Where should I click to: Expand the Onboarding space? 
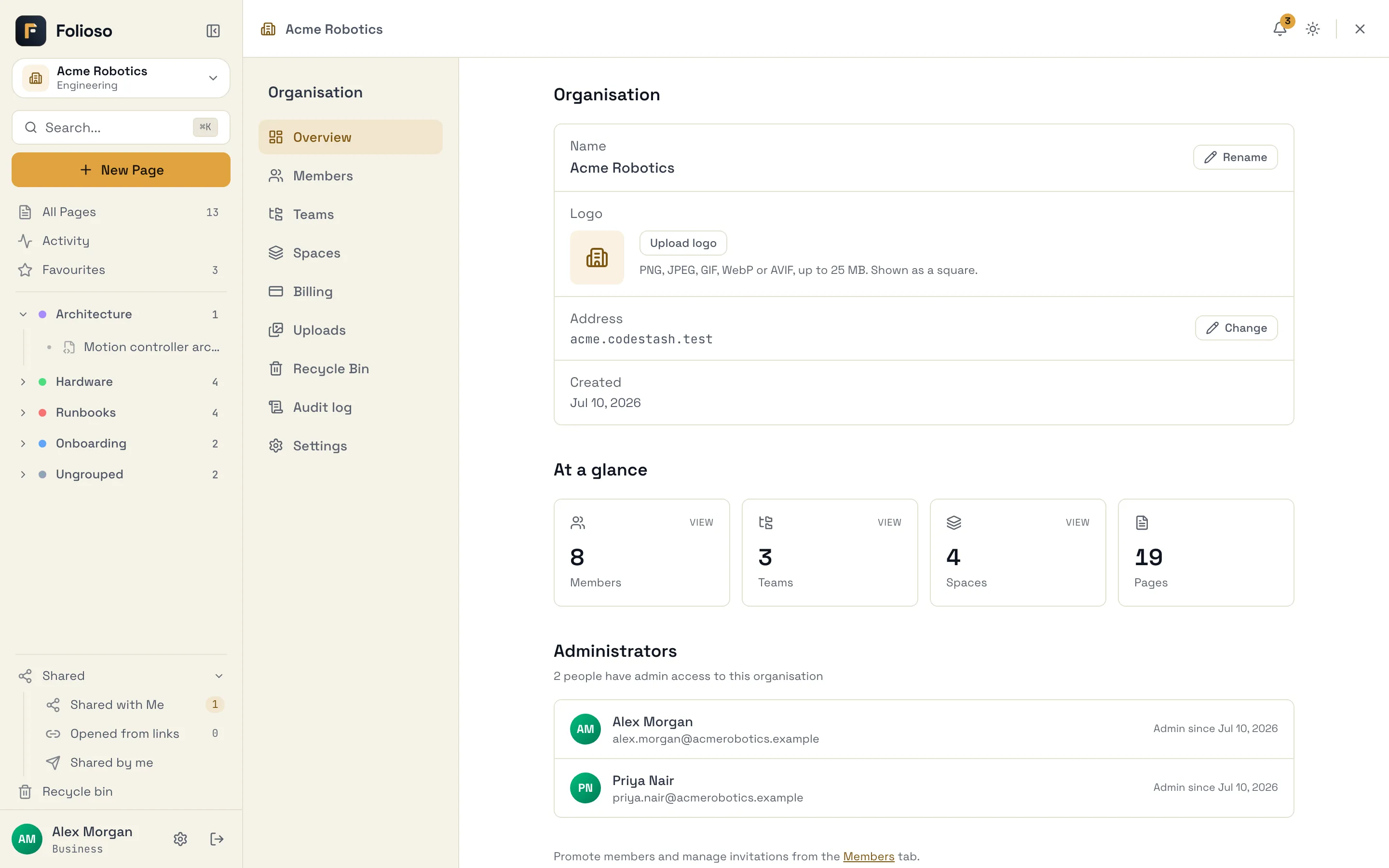tap(23, 443)
